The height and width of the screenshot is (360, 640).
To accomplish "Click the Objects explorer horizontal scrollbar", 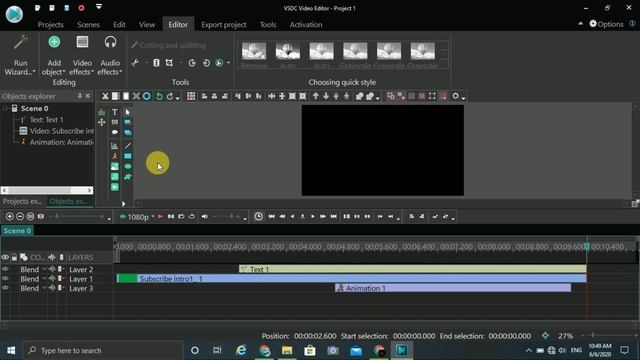I will 47,190.
